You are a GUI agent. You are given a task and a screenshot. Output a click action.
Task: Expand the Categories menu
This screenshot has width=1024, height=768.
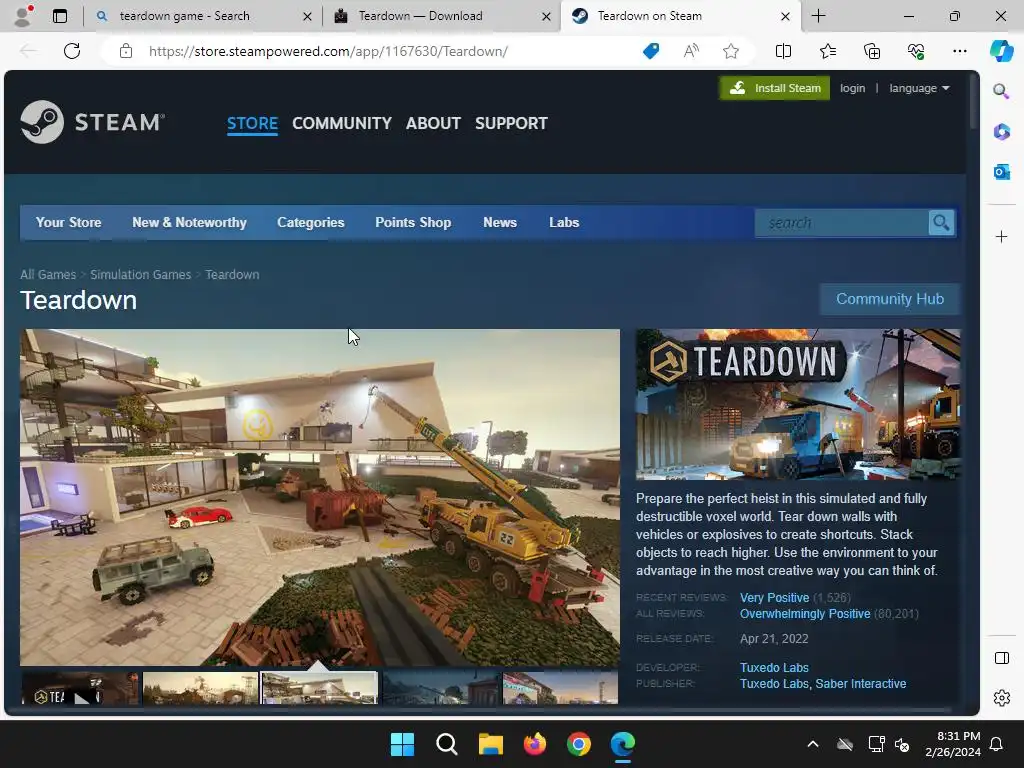(x=311, y=223)
